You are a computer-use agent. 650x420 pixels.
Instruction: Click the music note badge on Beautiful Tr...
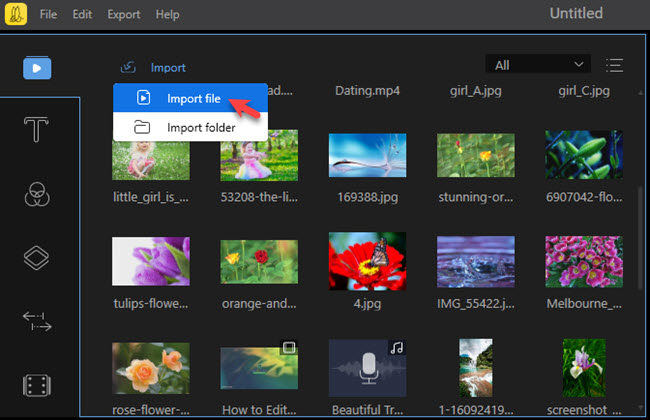click(x=397, y=347)
